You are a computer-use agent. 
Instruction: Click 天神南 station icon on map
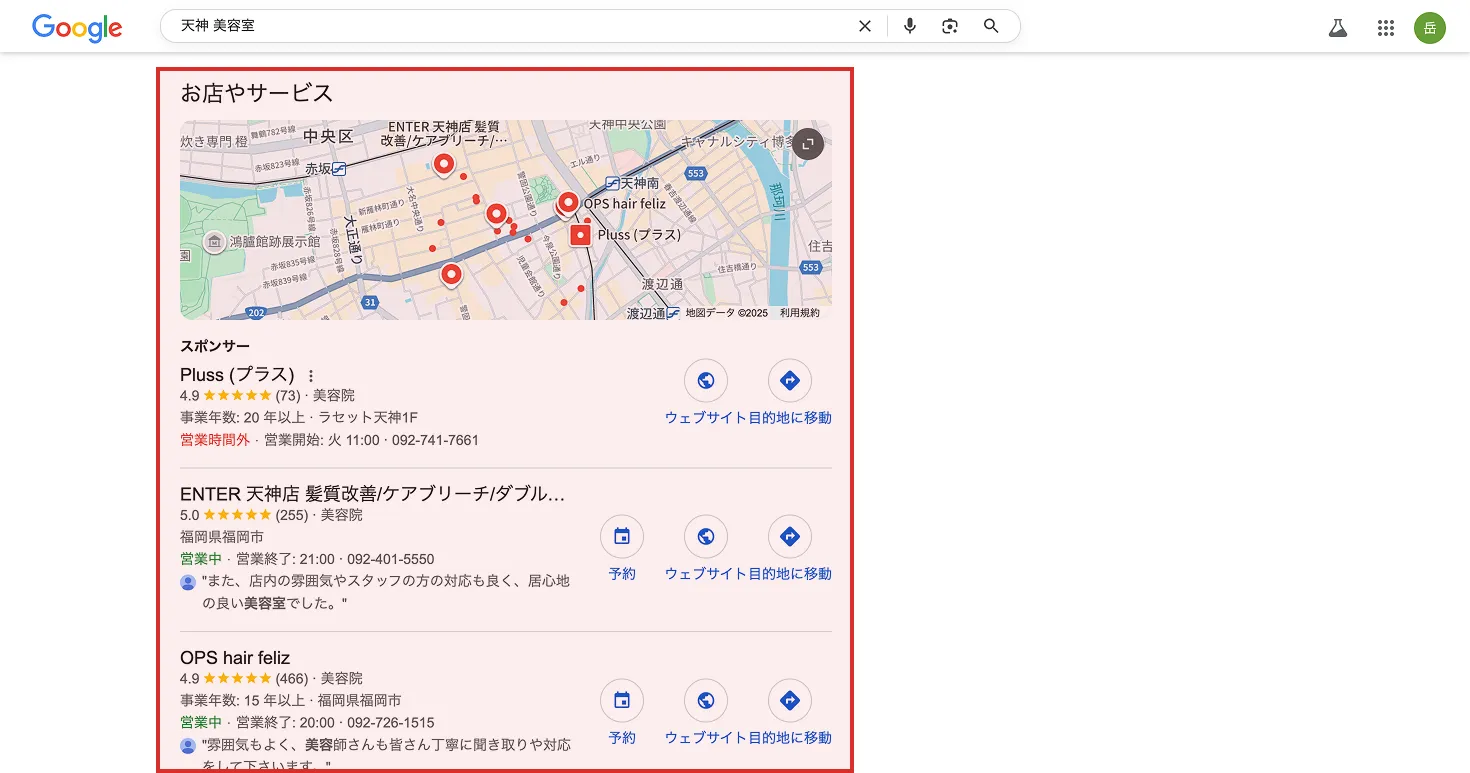(x=612, y=183)
